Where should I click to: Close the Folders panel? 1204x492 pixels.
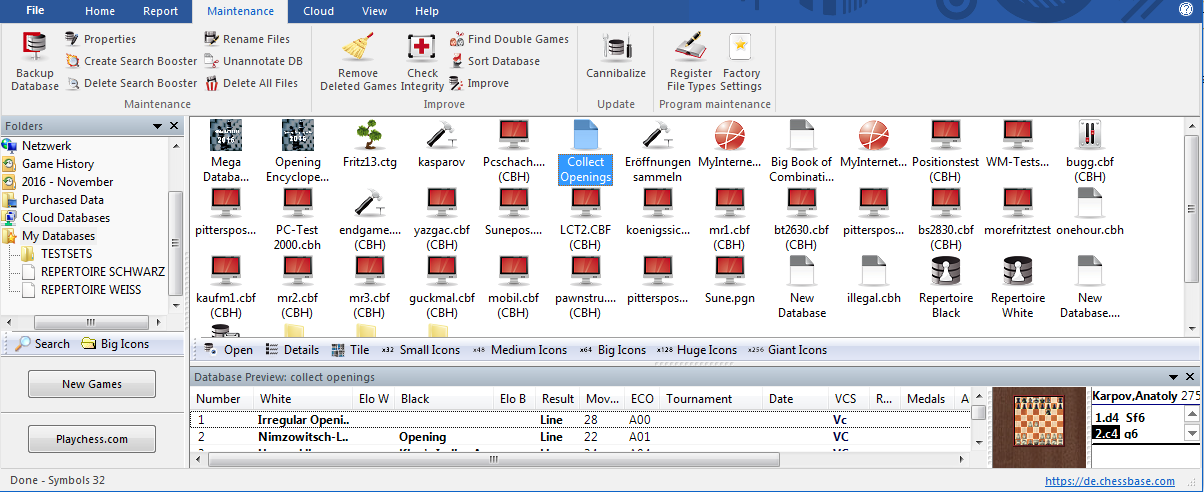[174, 126]
